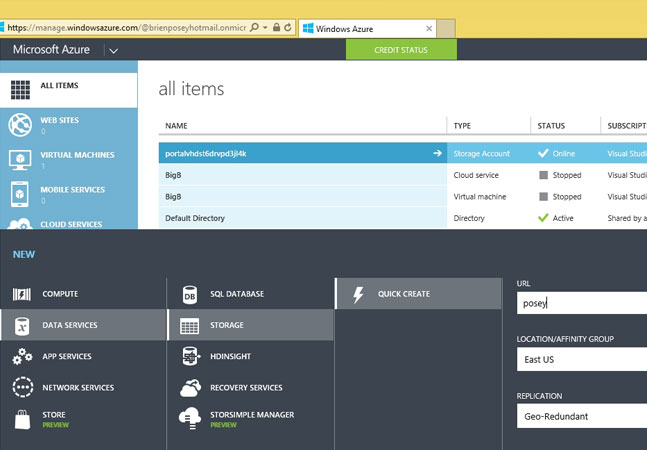
Task: Open the Location/Affinity Group dropdown
Action: [582, 359]
